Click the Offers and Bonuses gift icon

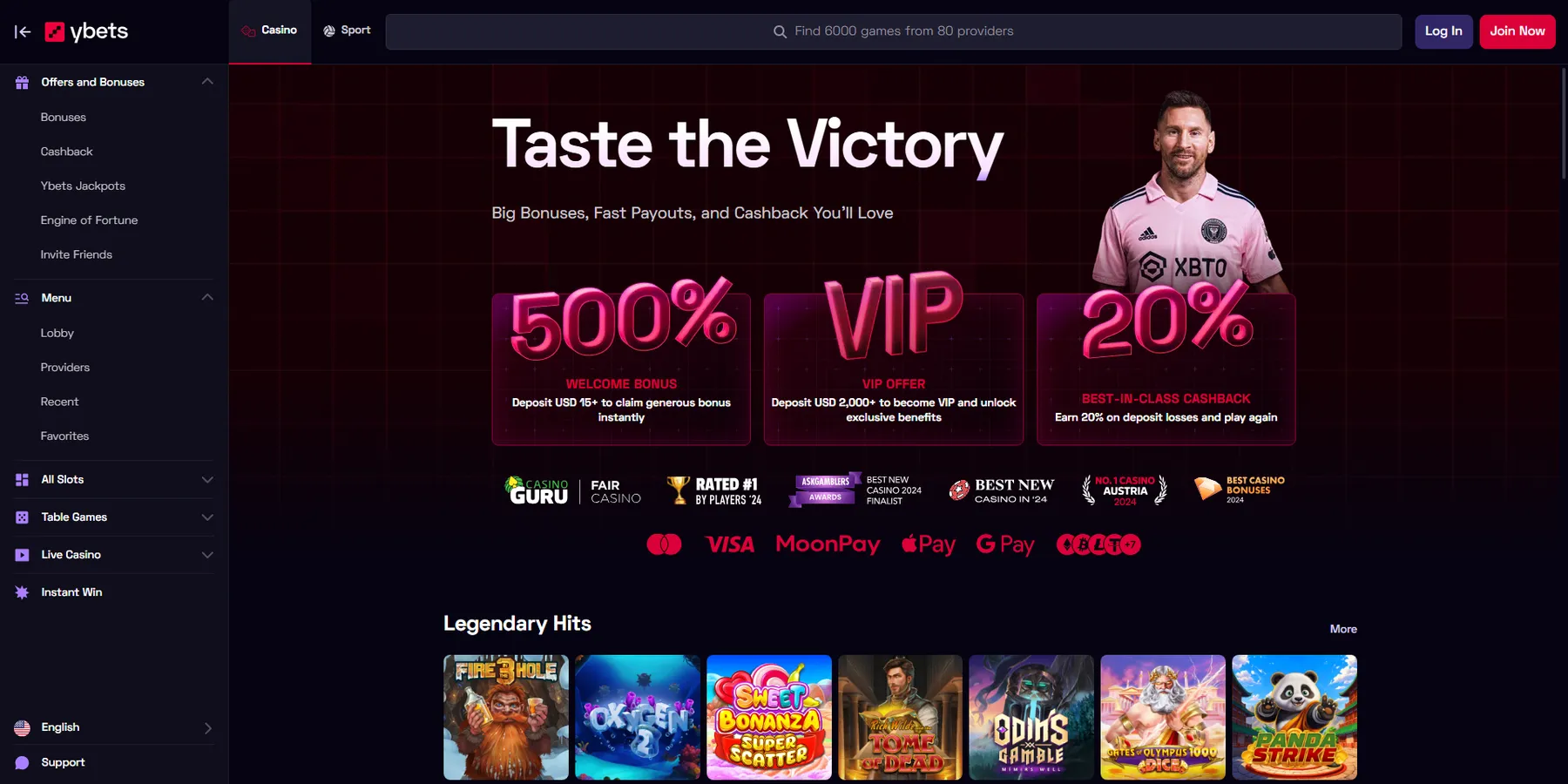(x=23, y=82)
